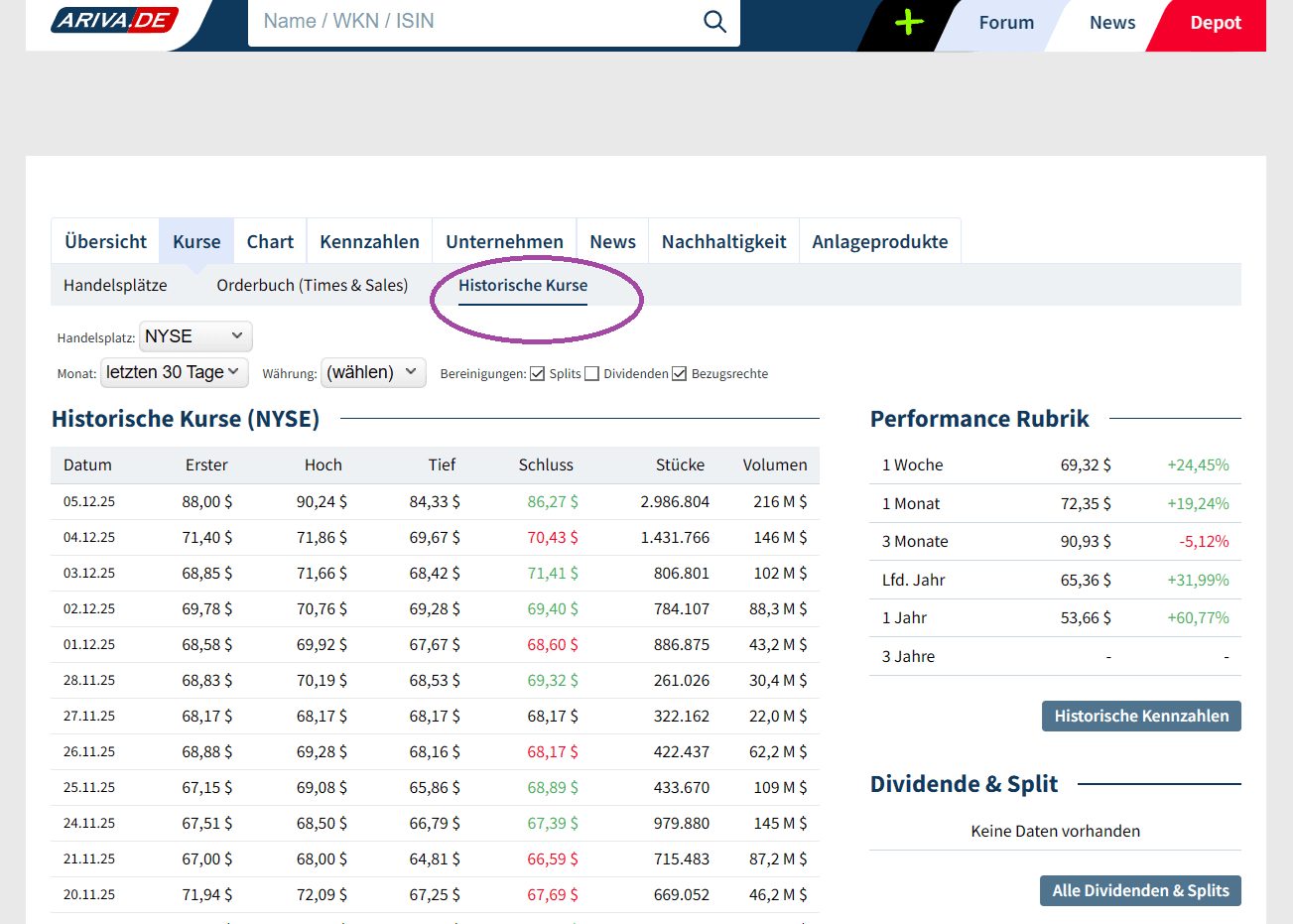Click volume value 2.986.804

point(675,501)
